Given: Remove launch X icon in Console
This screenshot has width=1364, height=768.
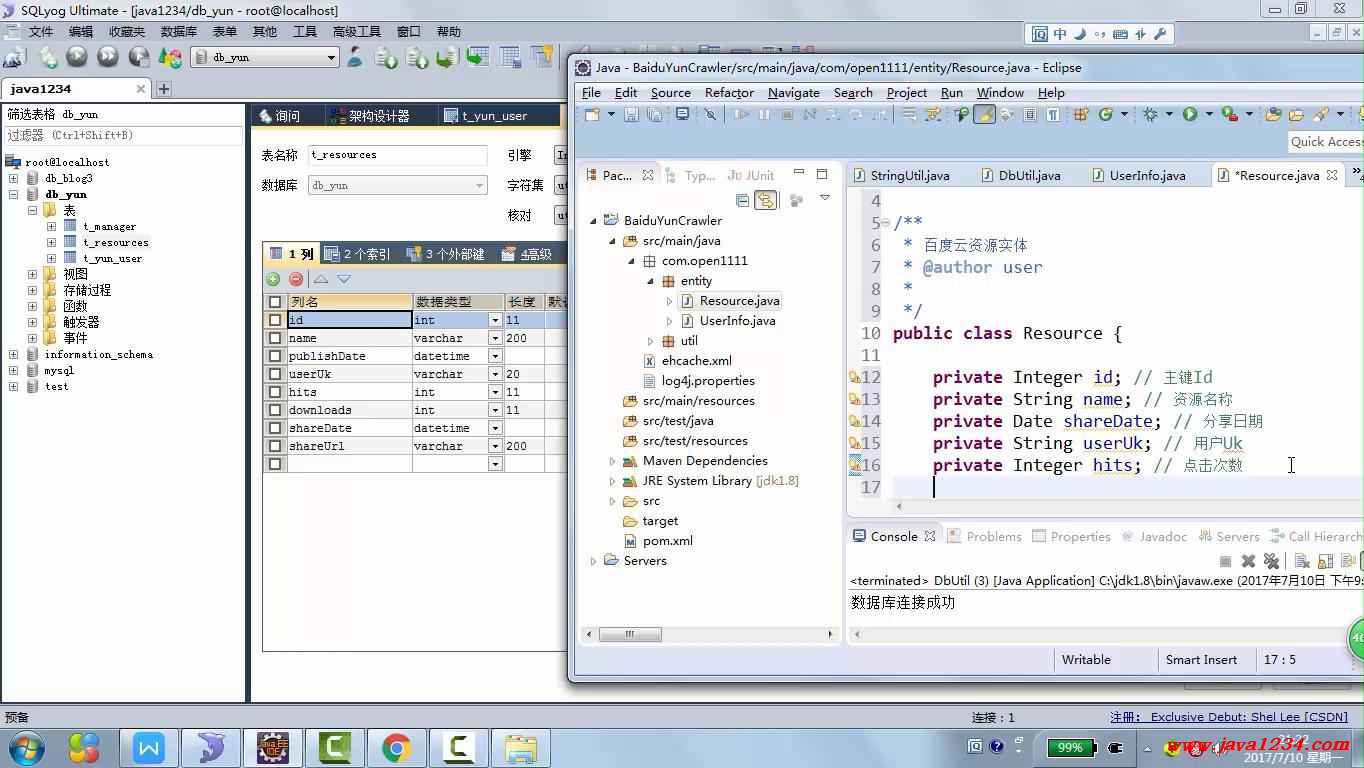Looking at the screenshot, I should (1248, 561).
